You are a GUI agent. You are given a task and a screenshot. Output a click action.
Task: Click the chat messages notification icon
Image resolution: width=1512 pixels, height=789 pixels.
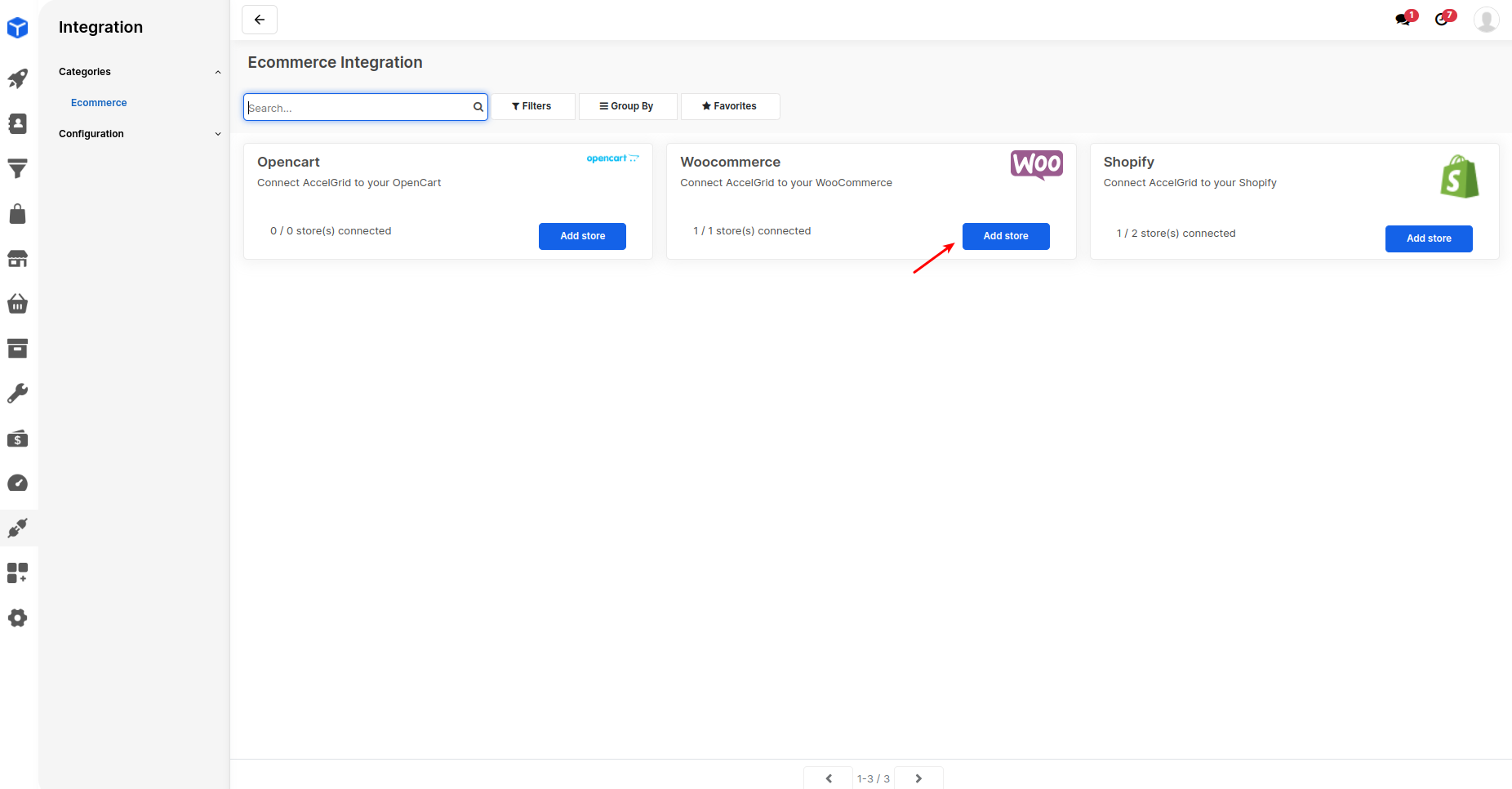coord(1404,19)
